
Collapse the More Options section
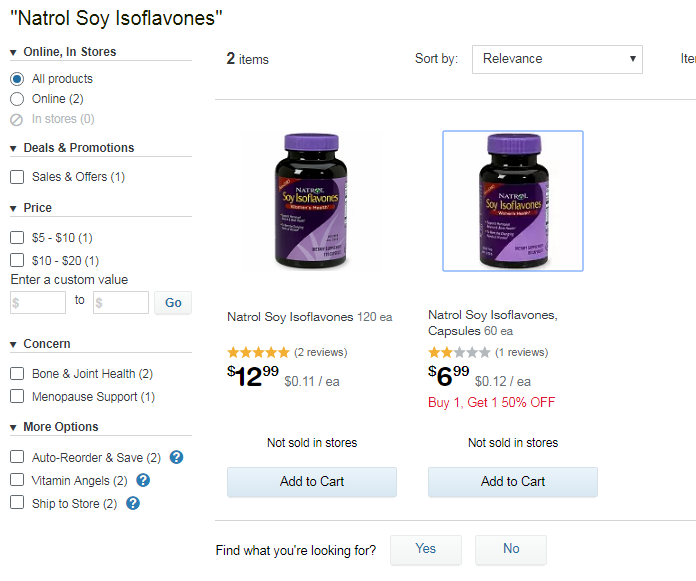coord(14,427)
